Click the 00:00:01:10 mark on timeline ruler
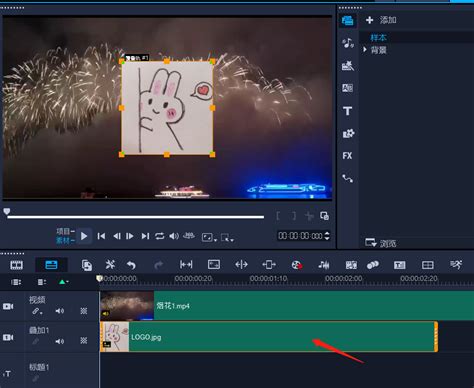474x388 pixels. pyautogui.click(x=268, y=278)
